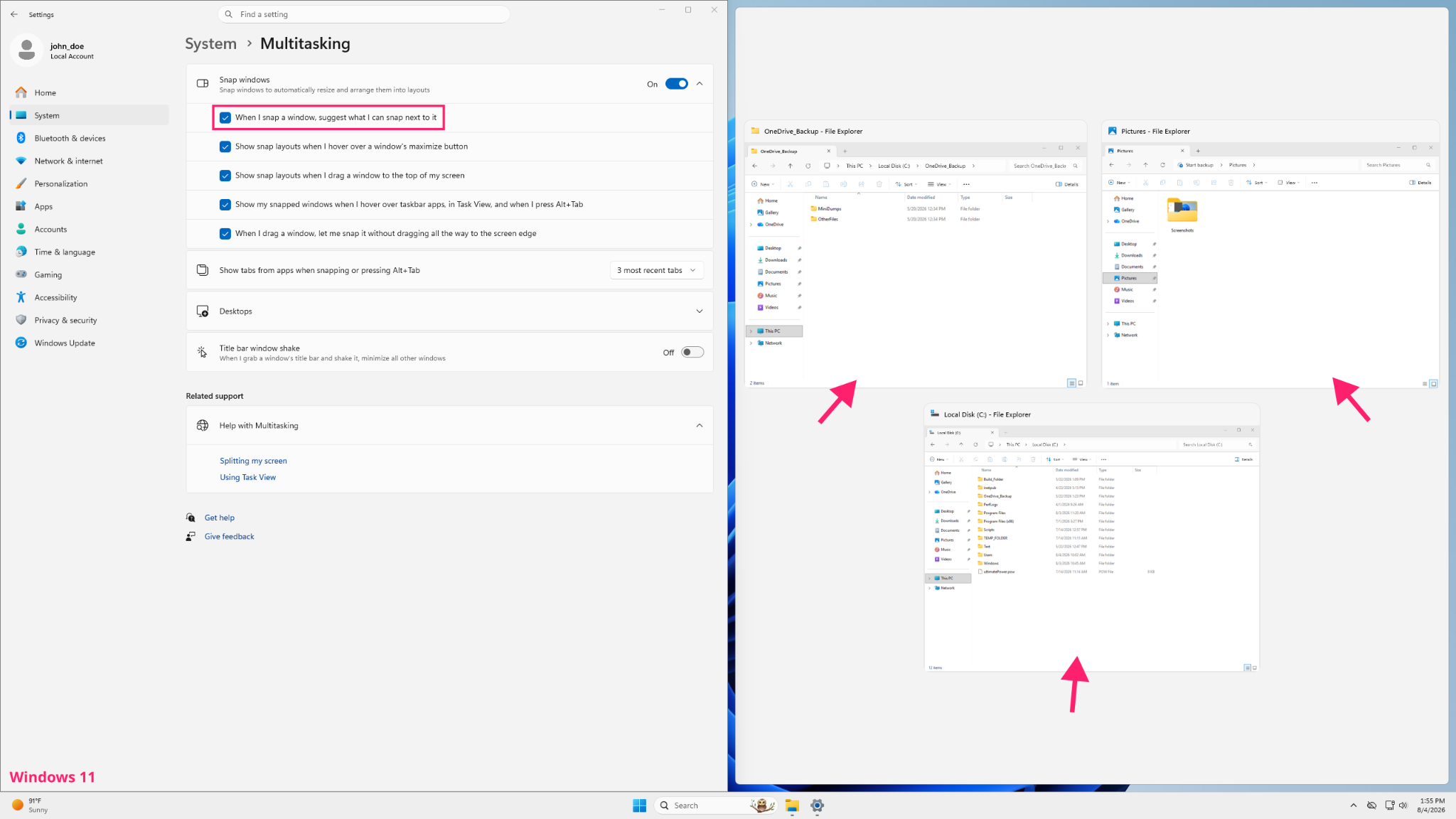This screenshot has height=819, width=1456.
Task: Turn off the Snap windows toggle
Action: tap(677, 84)
